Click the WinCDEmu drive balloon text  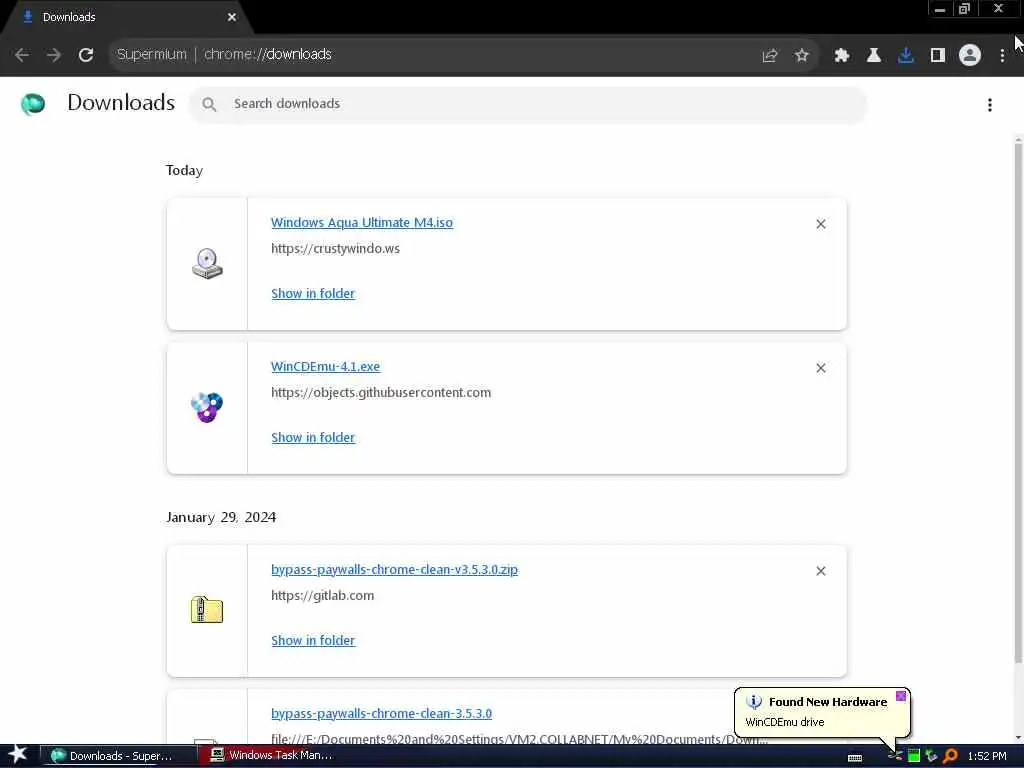(x=785, y=722)
